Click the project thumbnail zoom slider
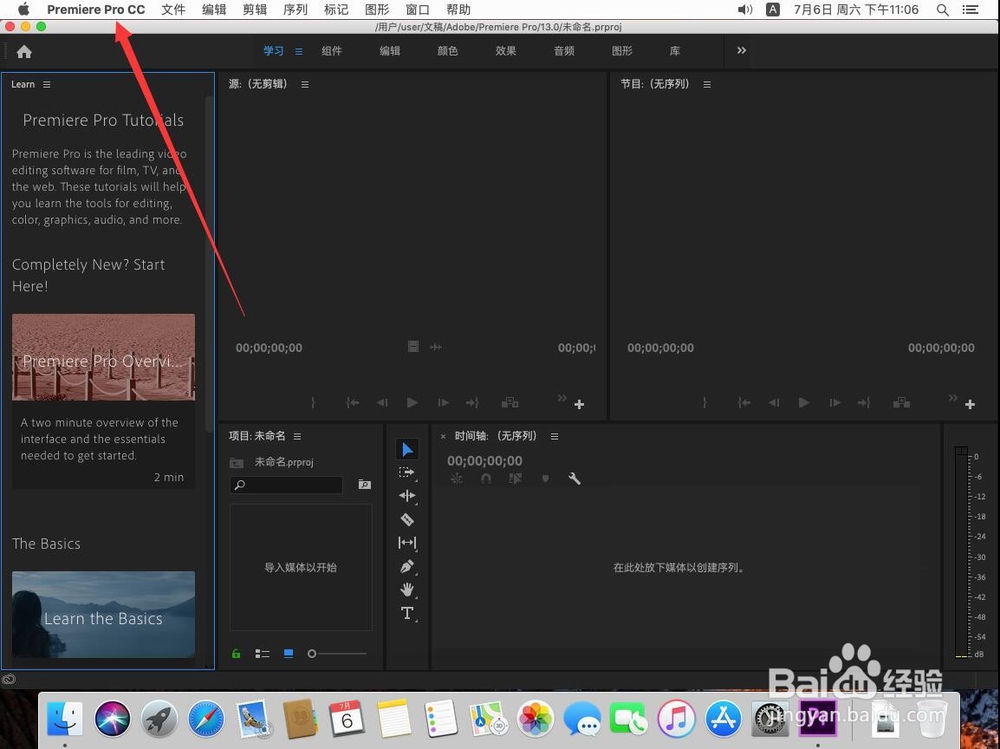The height and width of the screenshot is (749, 1000). pos(337,653)
